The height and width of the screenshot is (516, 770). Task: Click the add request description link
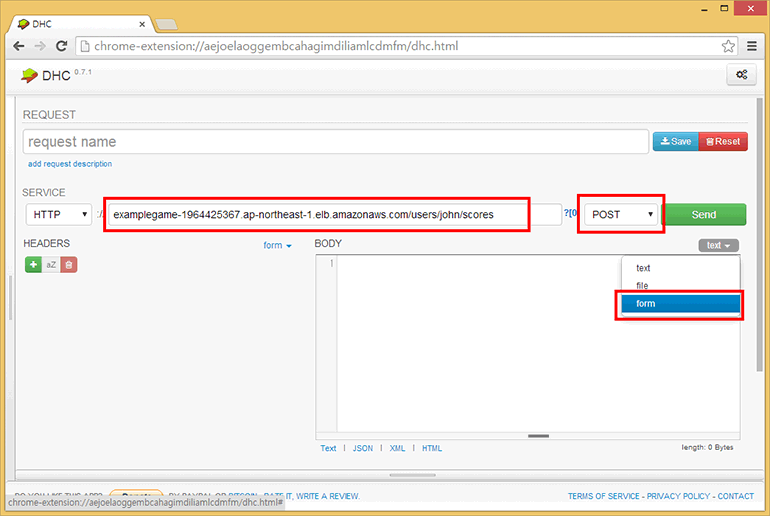click(x=70, y=164)
